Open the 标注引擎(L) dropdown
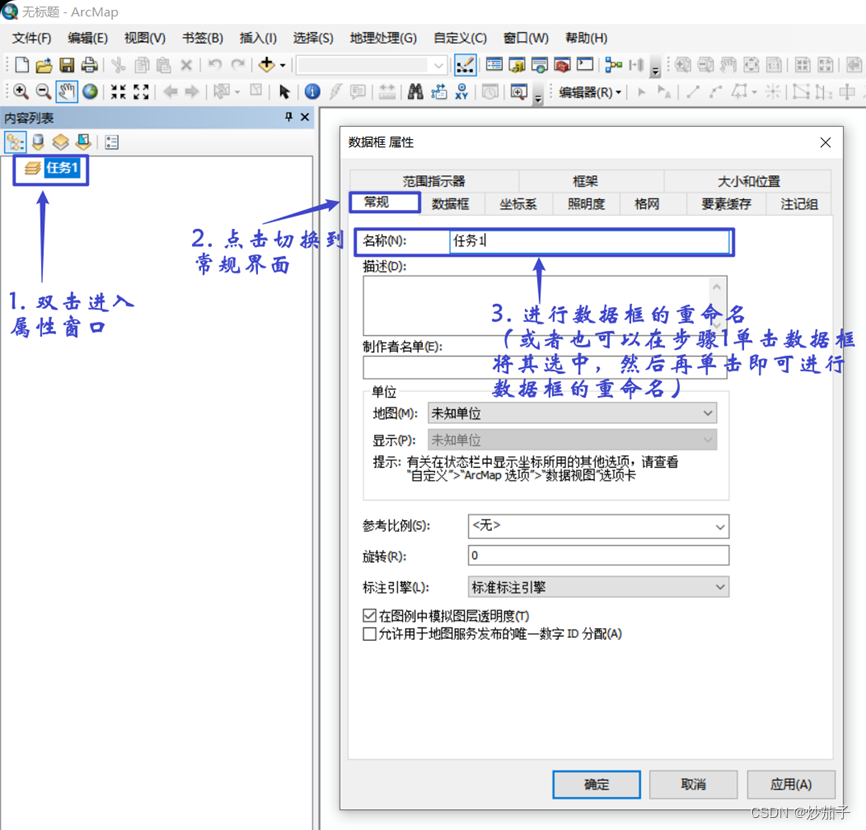This screenshot has height=830, width=866. coord(598,587)
